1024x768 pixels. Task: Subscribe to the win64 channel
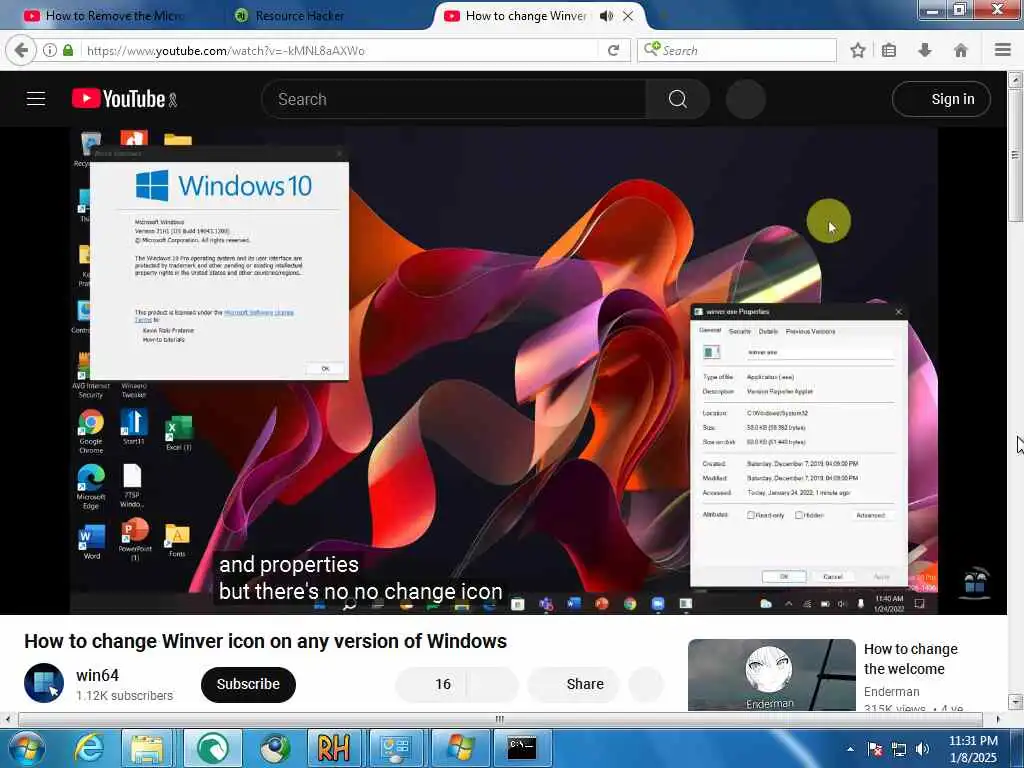(x=248, y=684)
